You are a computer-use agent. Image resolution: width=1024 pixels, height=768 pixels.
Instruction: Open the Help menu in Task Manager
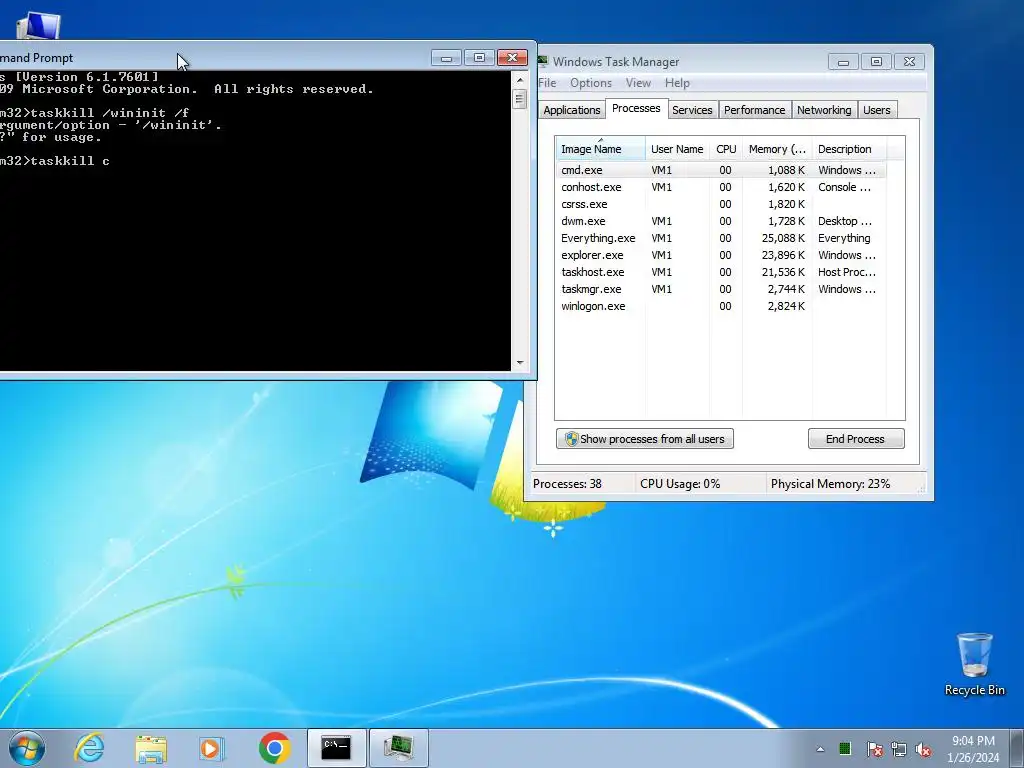(x=677, y=83)
